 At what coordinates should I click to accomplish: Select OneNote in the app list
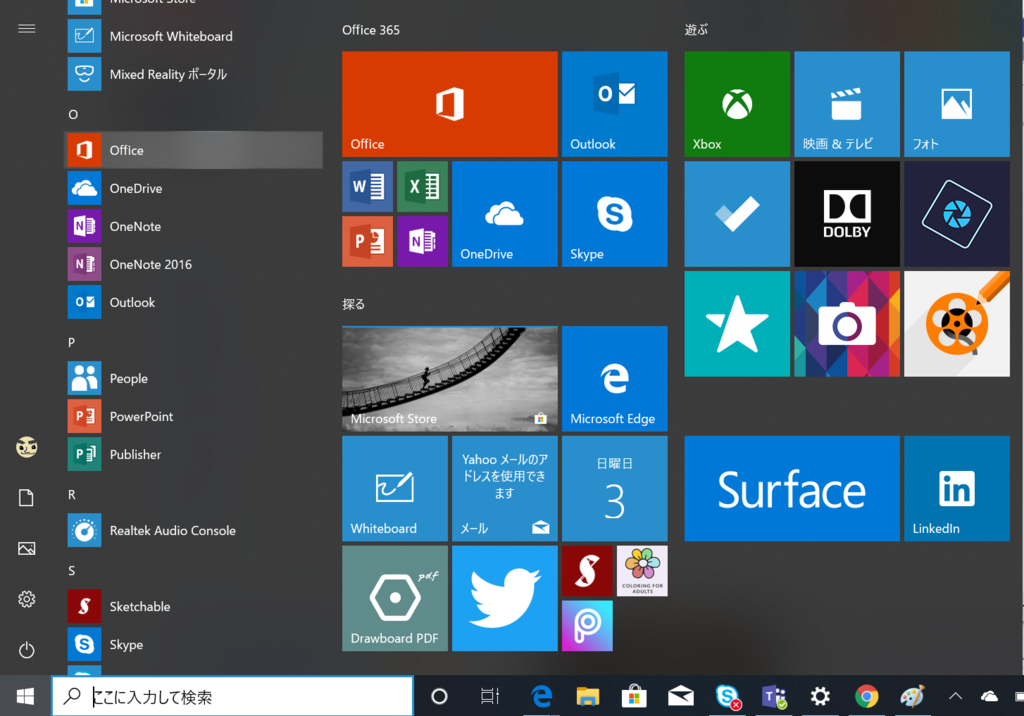(x=194, y=226)
